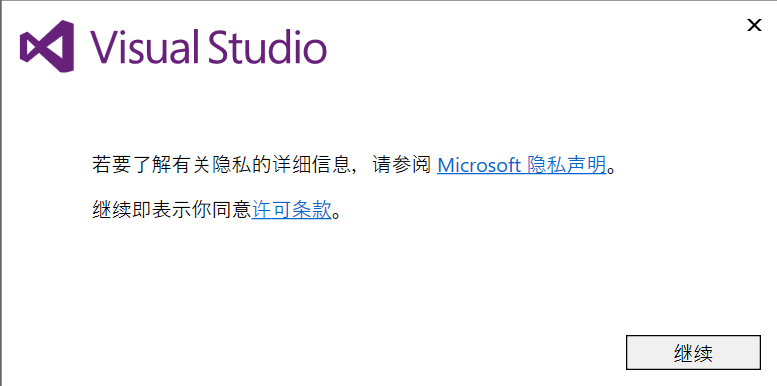The width and height of the screenshot is (777, 386).
Task: Click the purple Visual Studio logo icon
Action: click(47, 46)
